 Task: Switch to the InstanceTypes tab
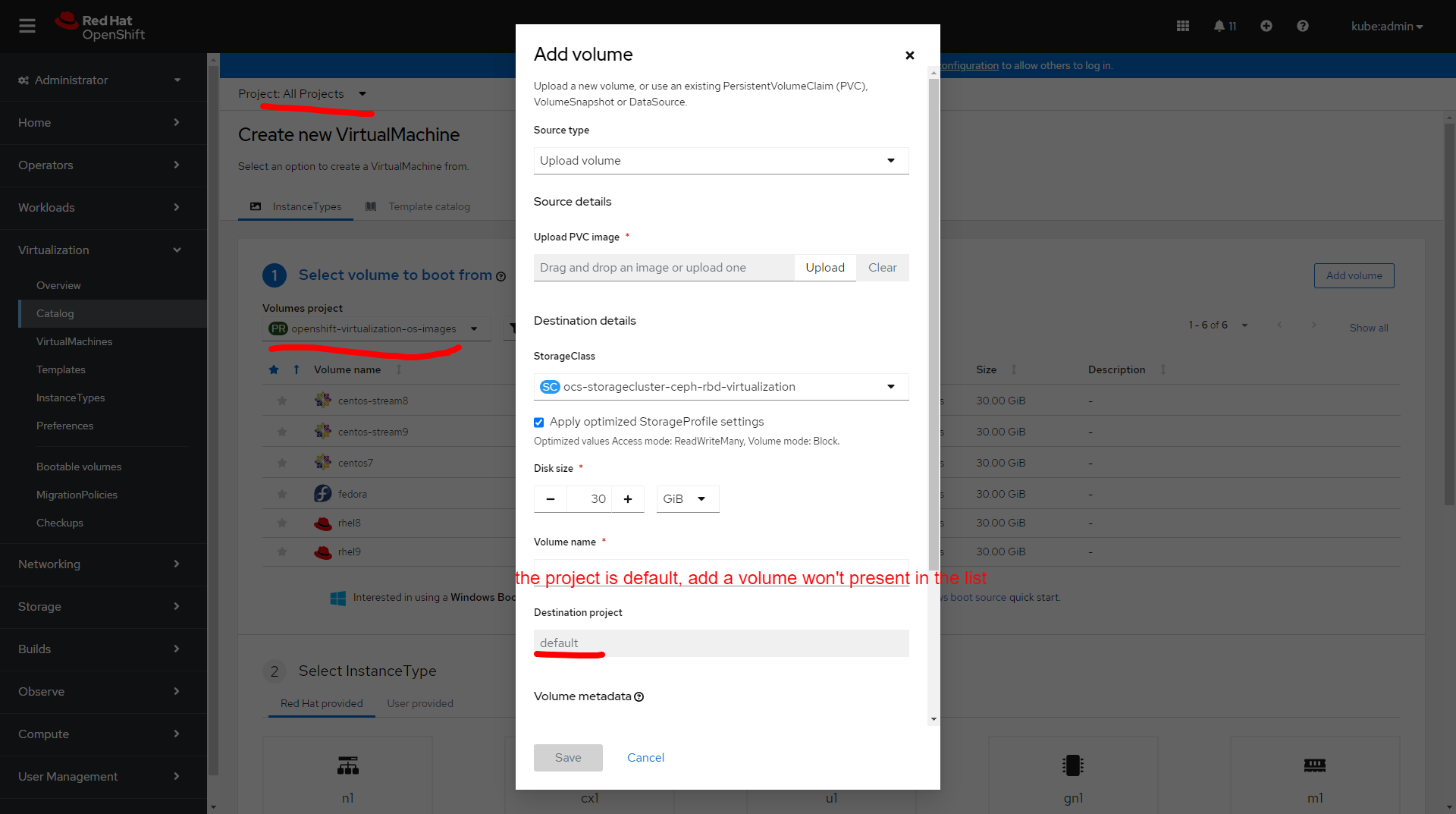click(296, 206)
